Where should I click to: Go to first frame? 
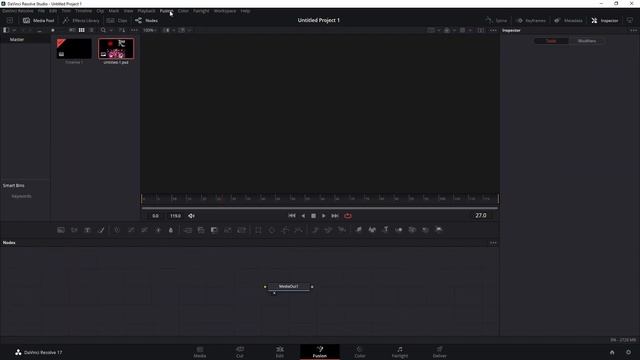pyautogui.click(x=292, y=216)
